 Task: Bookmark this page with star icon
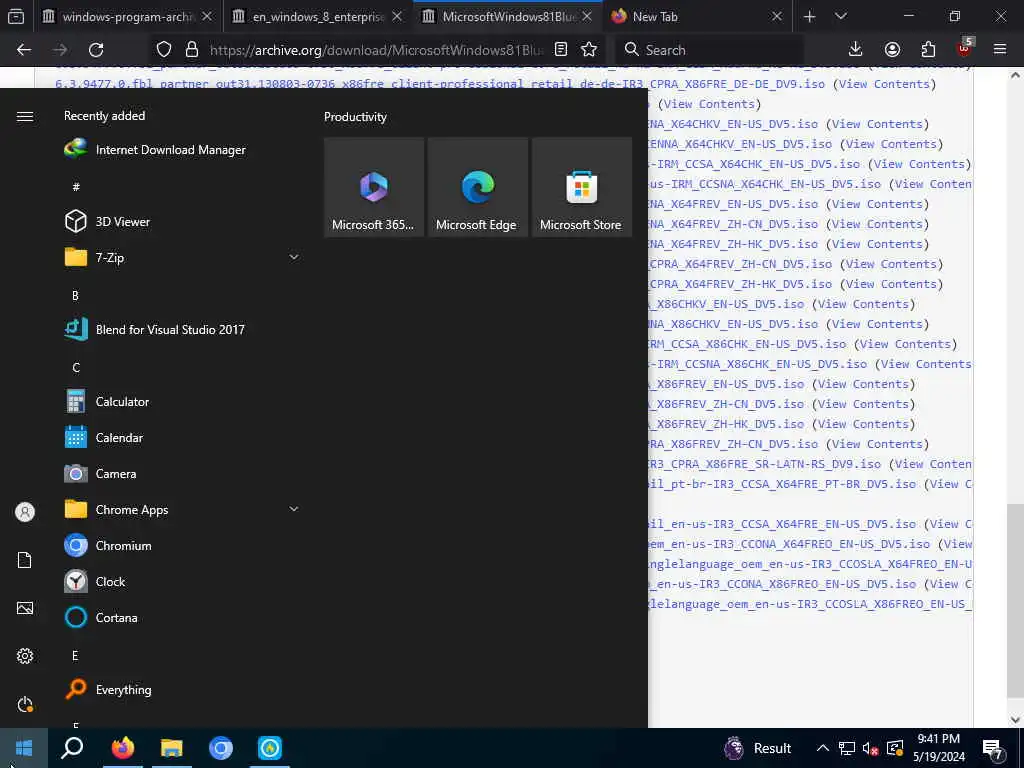tap(589, 50)
